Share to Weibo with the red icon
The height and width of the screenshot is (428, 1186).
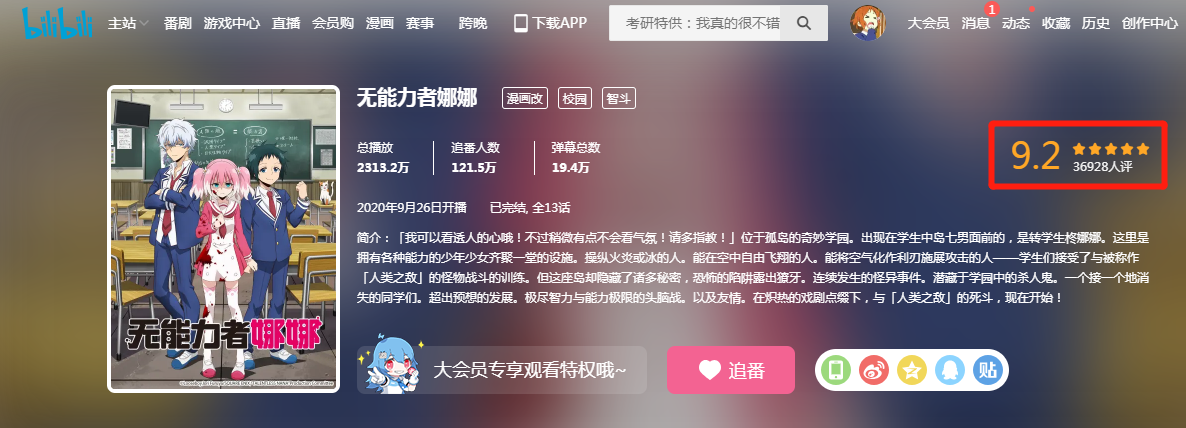tap(874, 370)
